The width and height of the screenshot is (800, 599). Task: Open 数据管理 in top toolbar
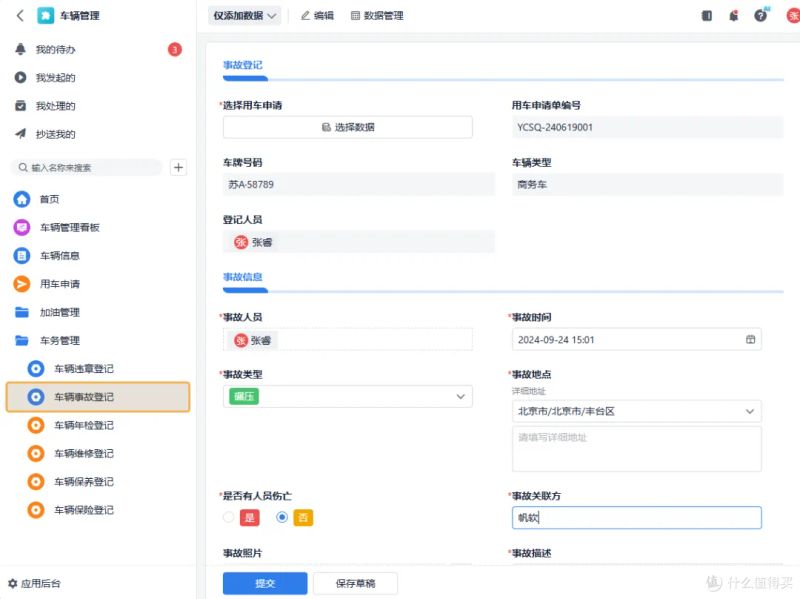click(377, 16)
